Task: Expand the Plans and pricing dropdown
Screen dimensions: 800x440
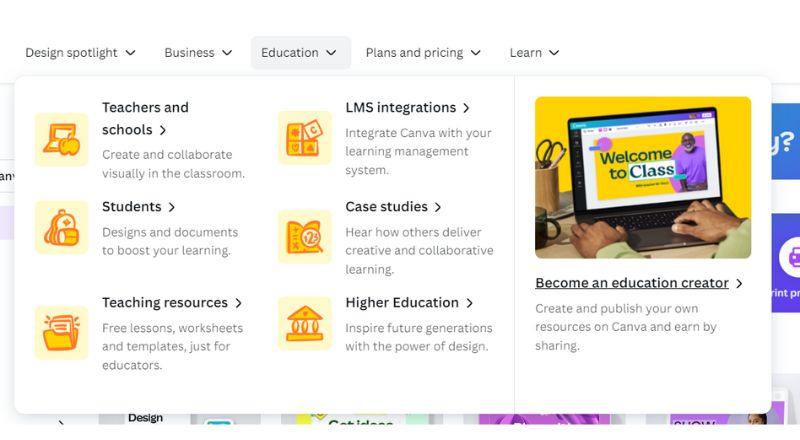Action: pos(423,53)
